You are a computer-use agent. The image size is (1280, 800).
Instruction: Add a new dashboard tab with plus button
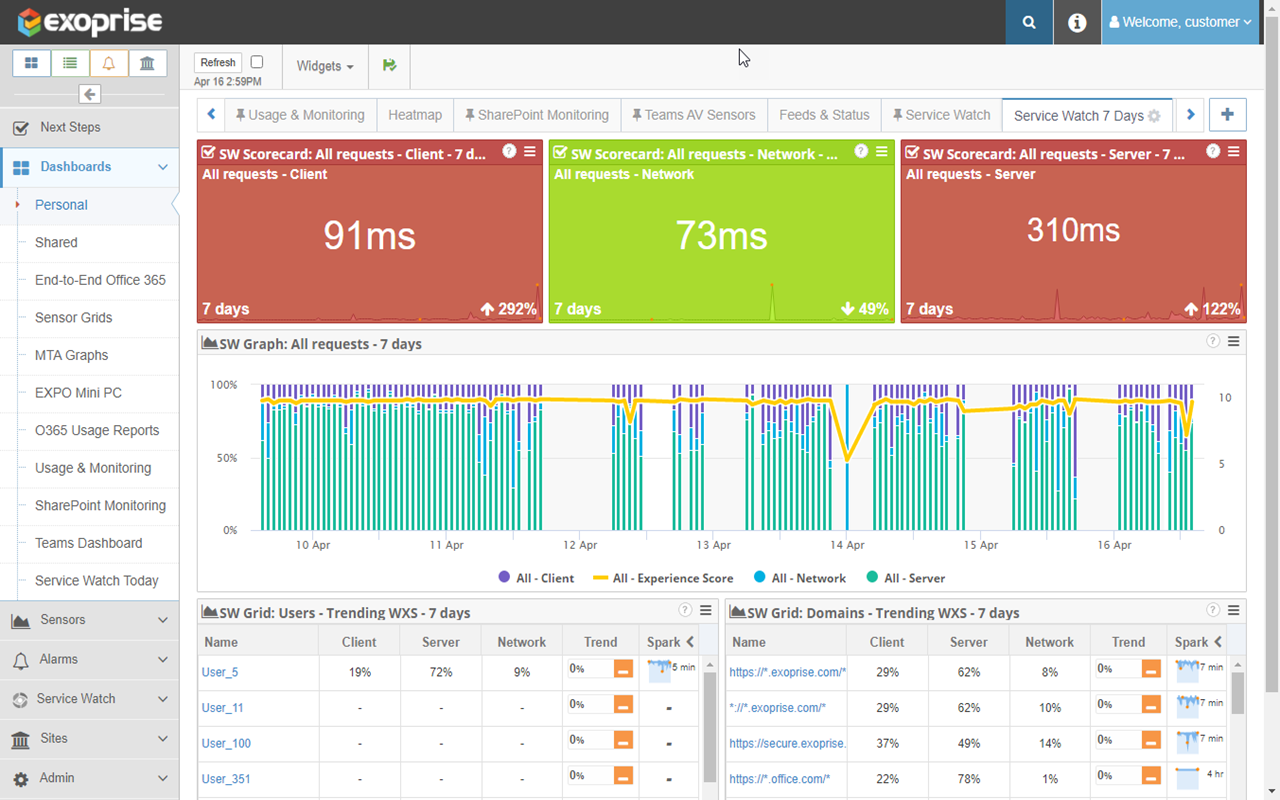[1227, 115]
